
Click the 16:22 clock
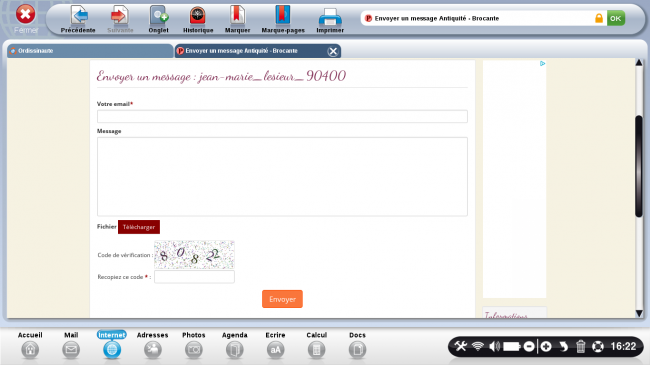click(x=623, y=346)
